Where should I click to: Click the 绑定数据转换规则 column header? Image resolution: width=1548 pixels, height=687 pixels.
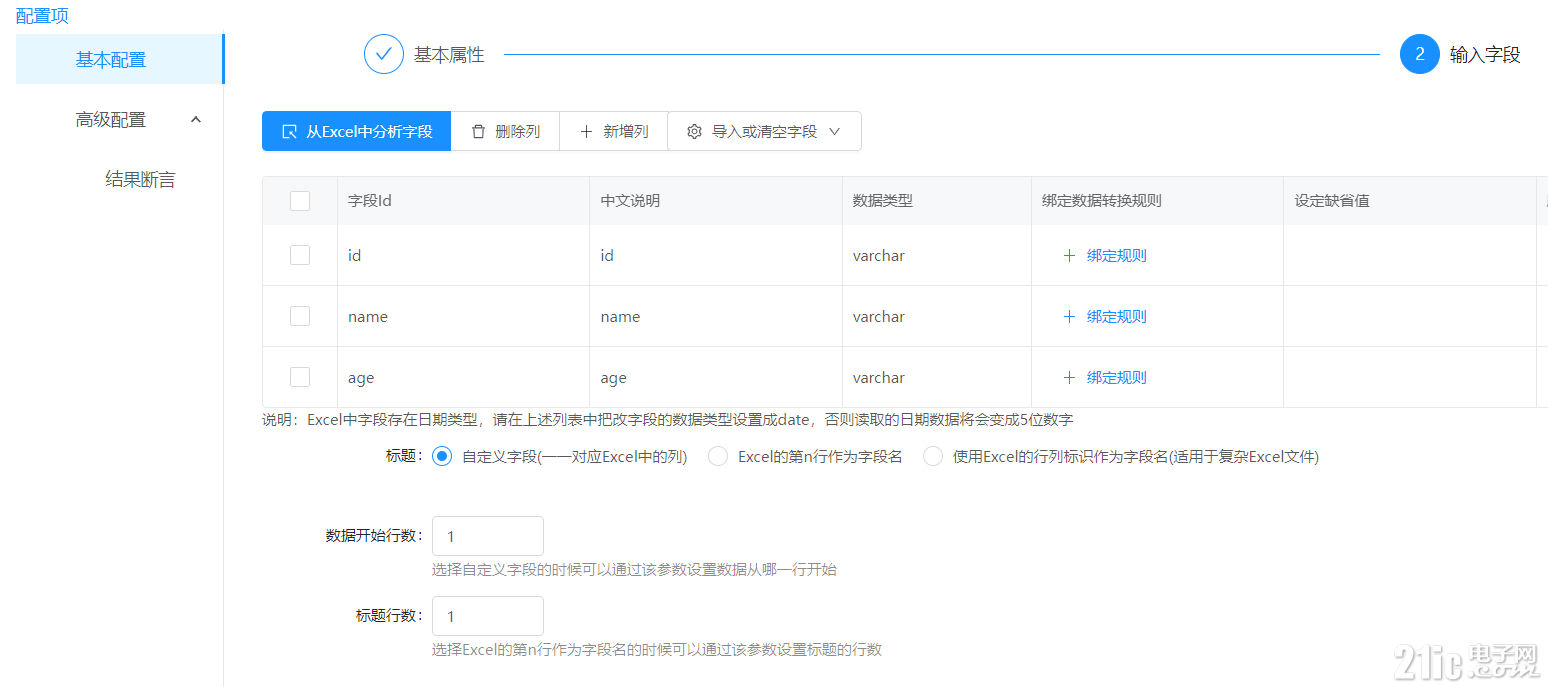tap(1158, 201)
